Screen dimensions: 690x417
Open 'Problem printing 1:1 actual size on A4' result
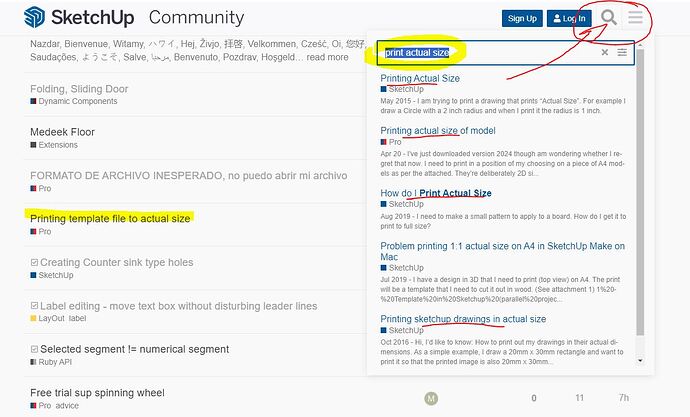503,251
